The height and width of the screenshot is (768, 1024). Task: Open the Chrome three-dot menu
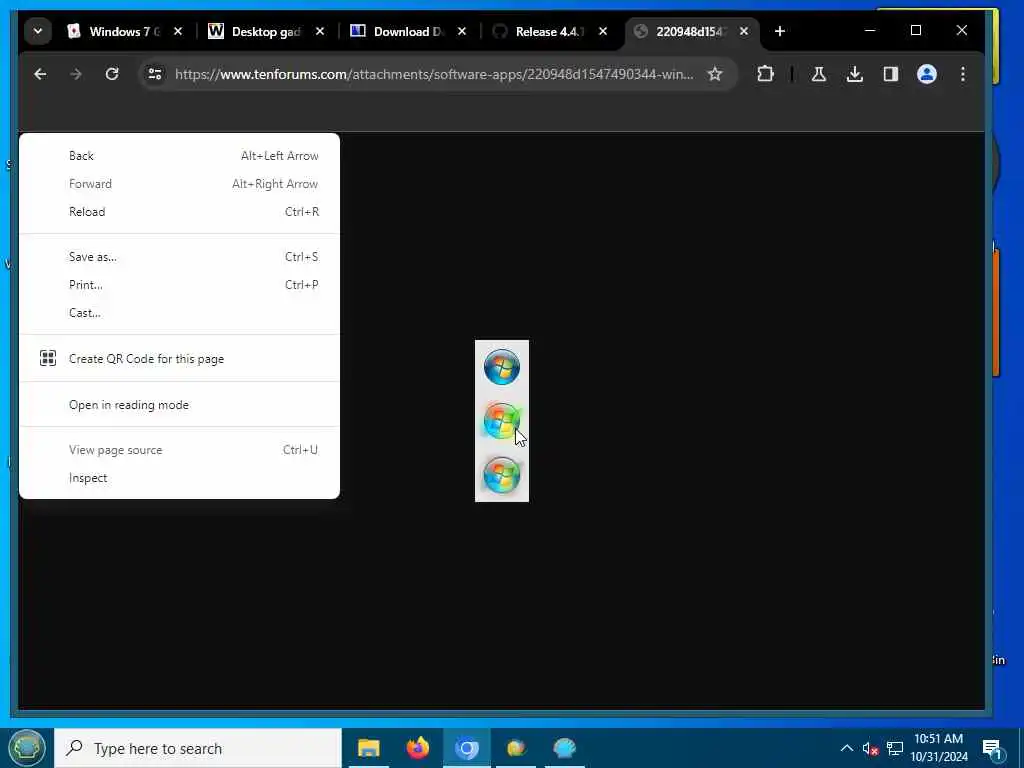click(963, 74)
